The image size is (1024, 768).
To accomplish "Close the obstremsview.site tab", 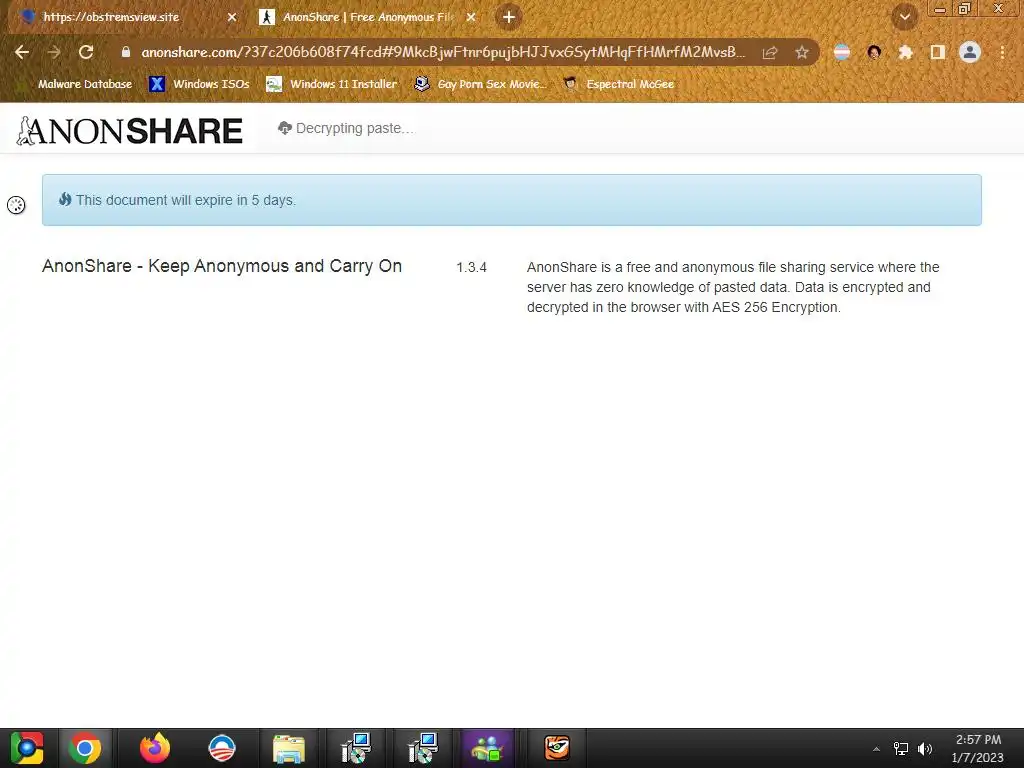I will click(x=232, y=17).
